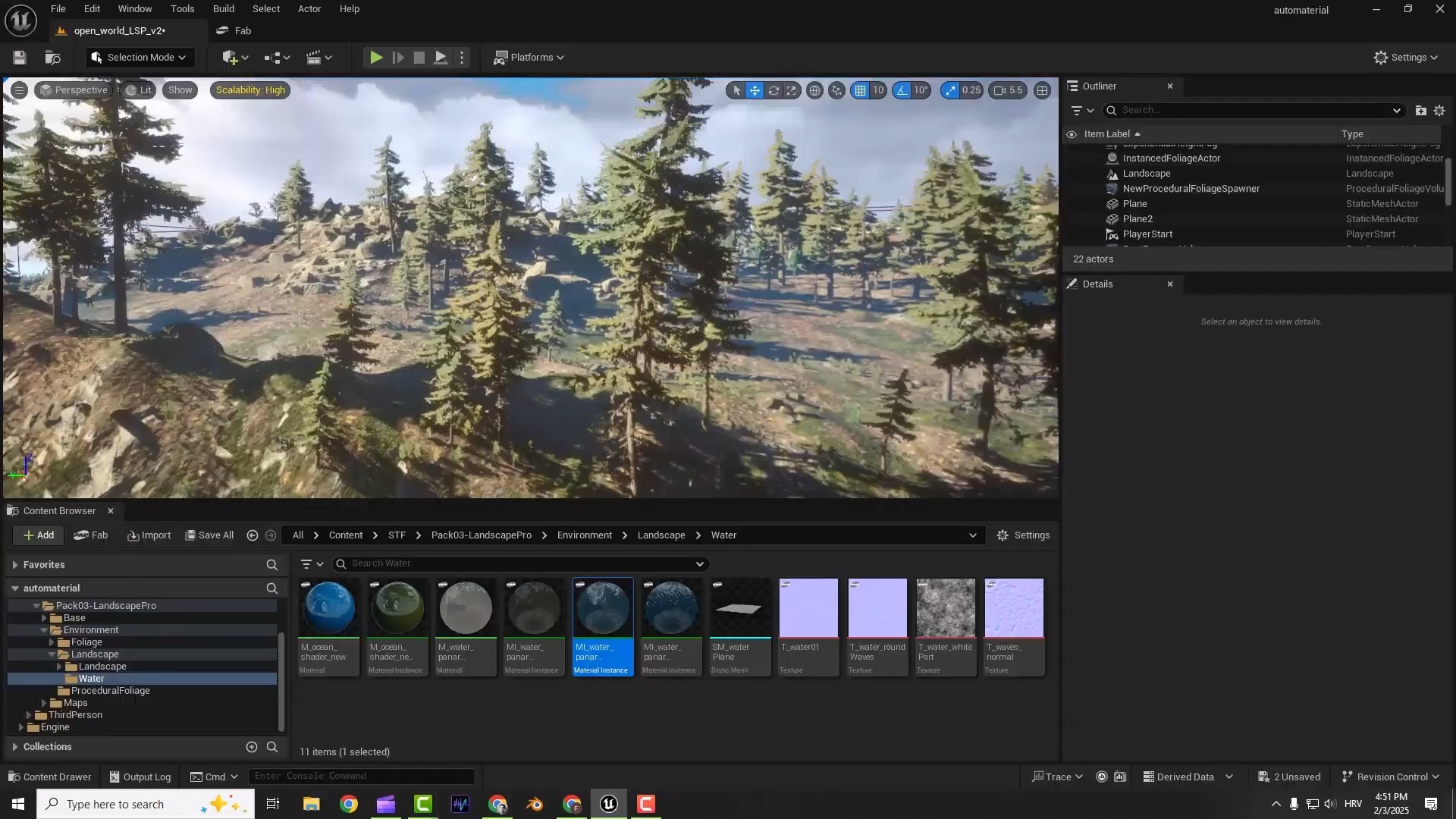This screenshot has height=819, width=1456.
Task: Select the scale transform tool in viewport
Action: (x=792, y=90)
